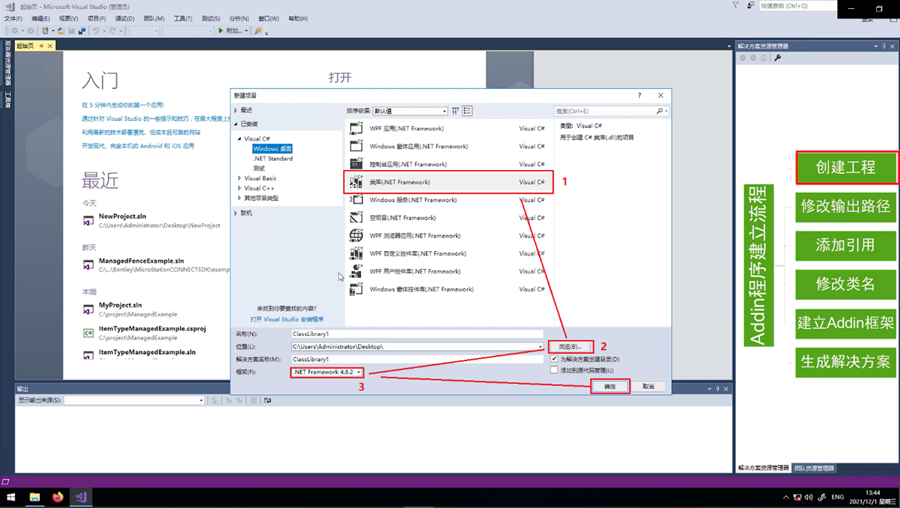Select the WPF 自定义控件库 template
The image size is (900, 508).
[449, 253]
